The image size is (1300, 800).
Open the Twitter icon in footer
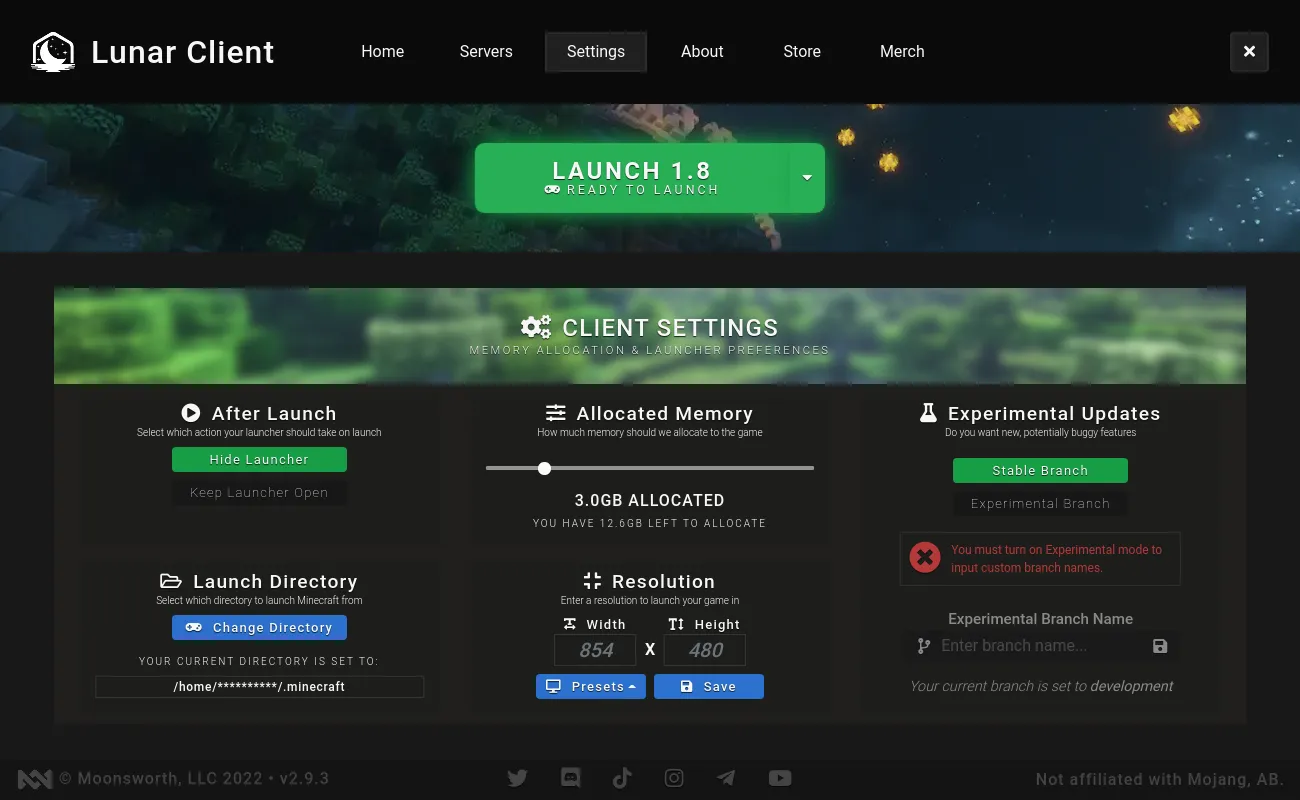[517, 778]
